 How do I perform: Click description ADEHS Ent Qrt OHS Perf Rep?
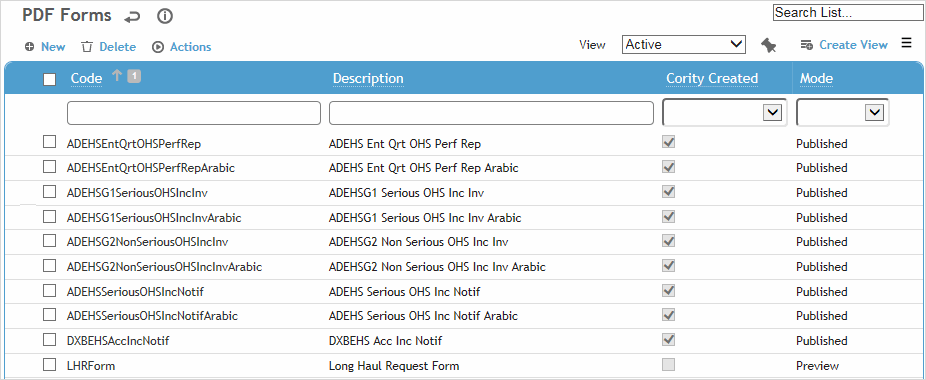tap(405, 144)
